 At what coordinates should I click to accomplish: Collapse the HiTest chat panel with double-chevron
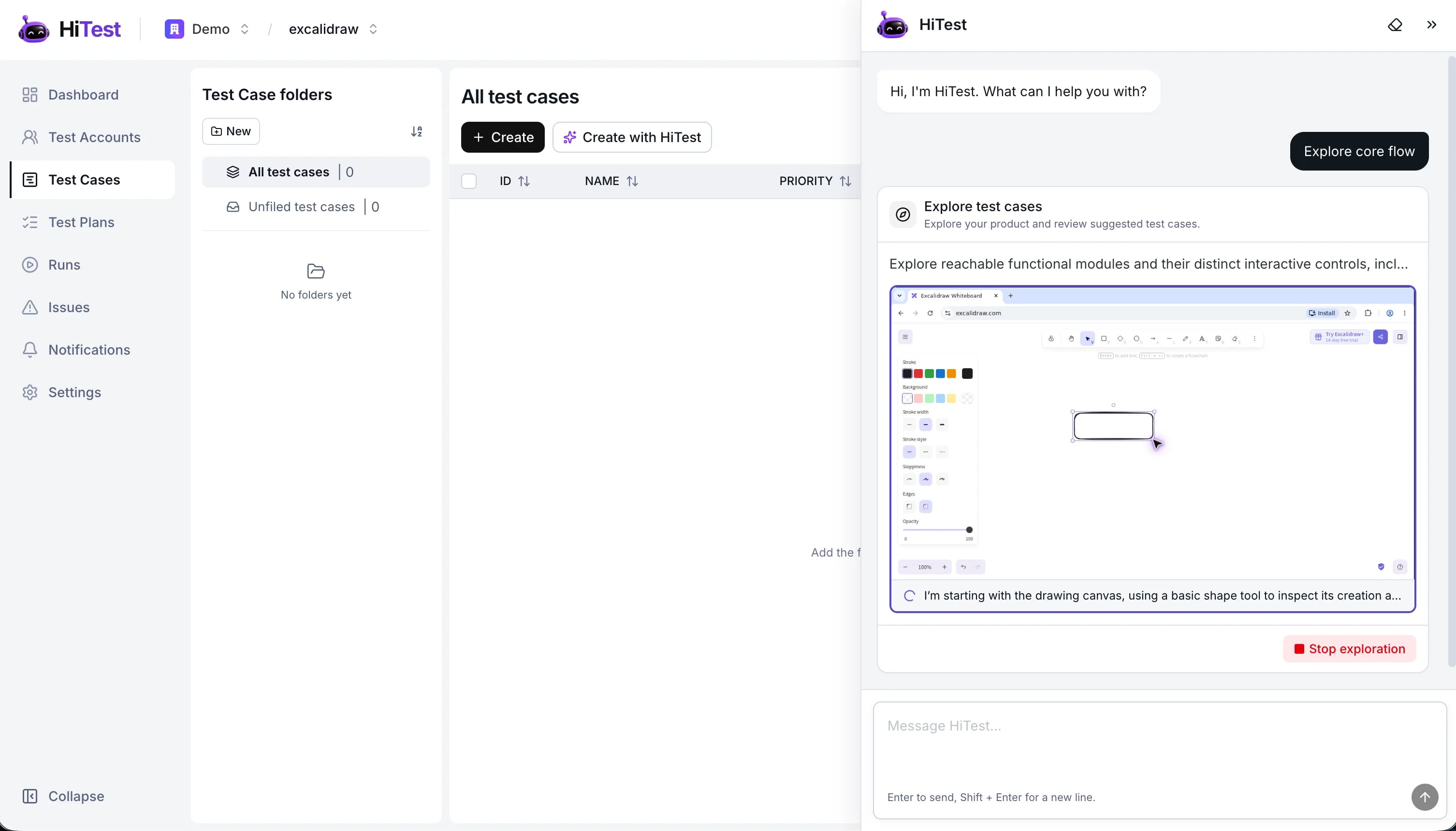coord(1431,25)
